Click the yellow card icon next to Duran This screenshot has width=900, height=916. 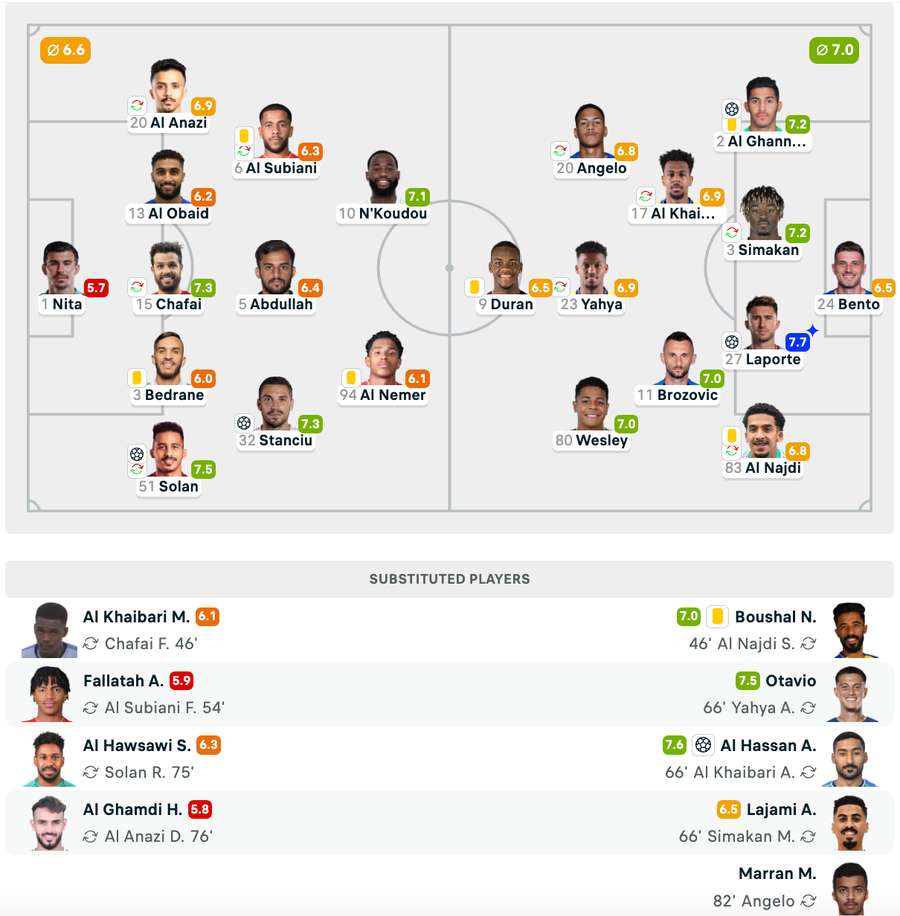[x=474, y=287]
